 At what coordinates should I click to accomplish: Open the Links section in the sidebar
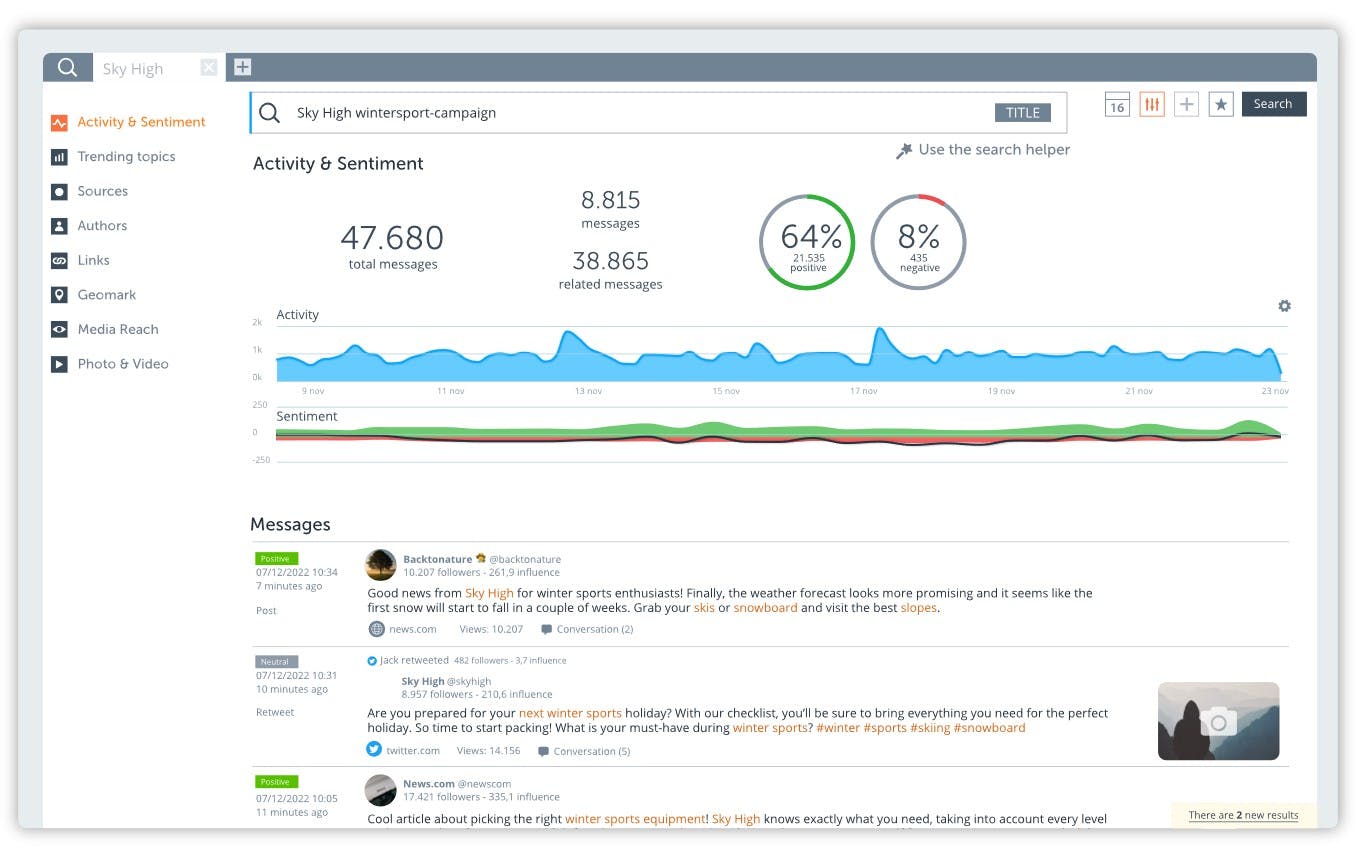click(x=80, y=260)
